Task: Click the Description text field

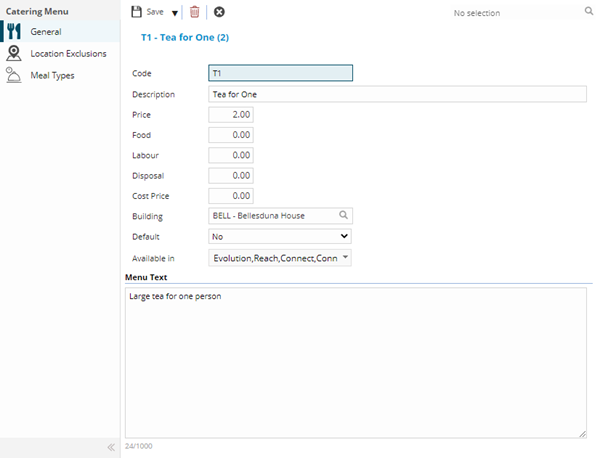Action: point(397,95)
